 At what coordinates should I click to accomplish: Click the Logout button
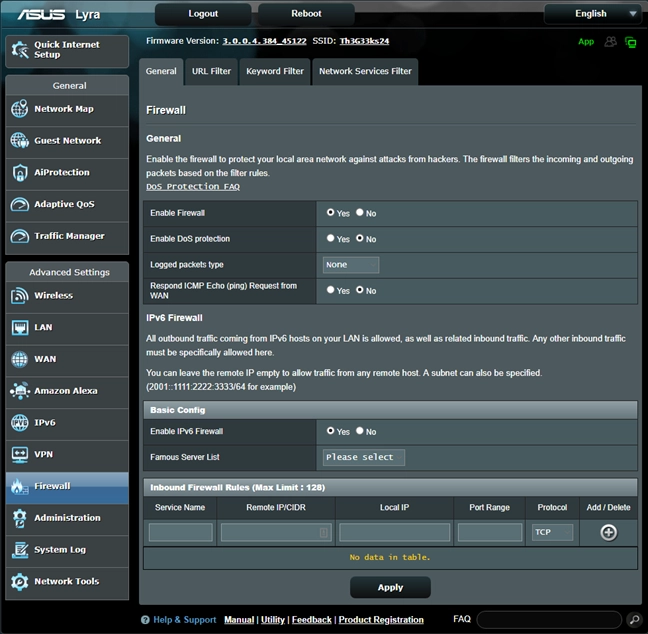(x=203, y=14)
